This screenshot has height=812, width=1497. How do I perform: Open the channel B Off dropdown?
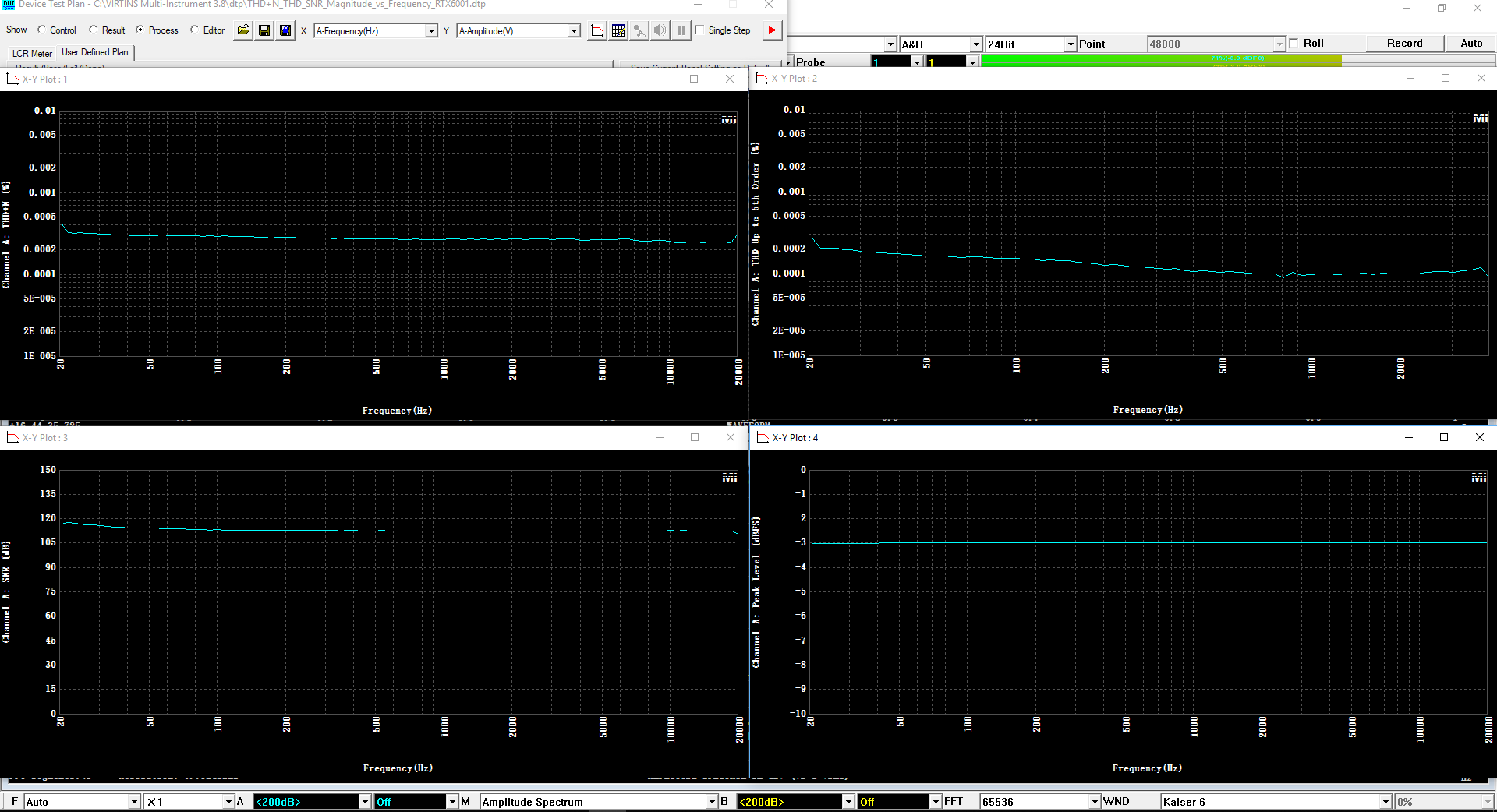click(936, 802)
